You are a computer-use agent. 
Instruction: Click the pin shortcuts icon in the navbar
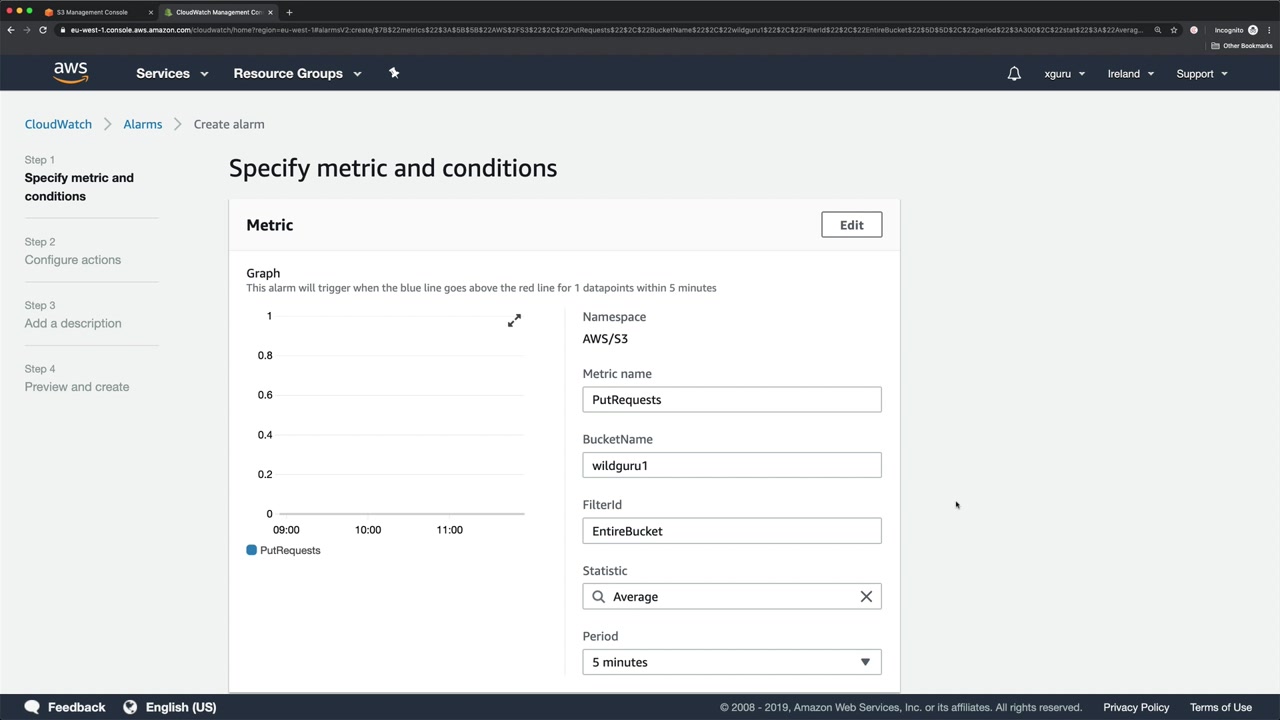[394, 73]
